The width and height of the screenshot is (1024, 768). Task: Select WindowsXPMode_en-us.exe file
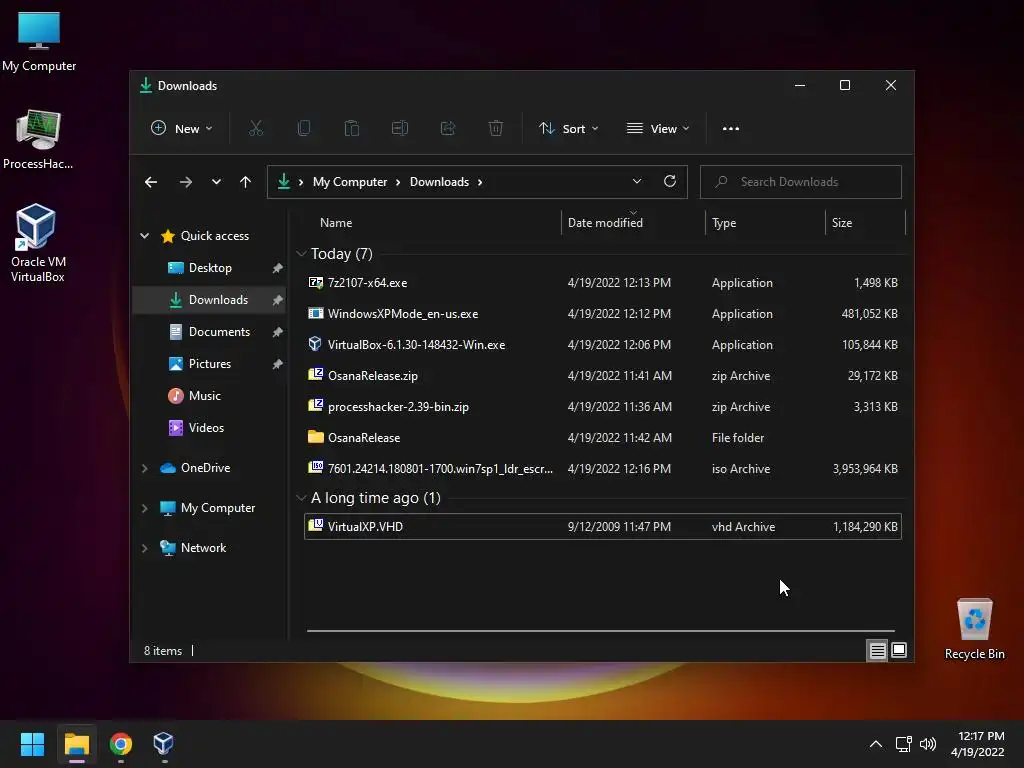(x=603, y=313)
